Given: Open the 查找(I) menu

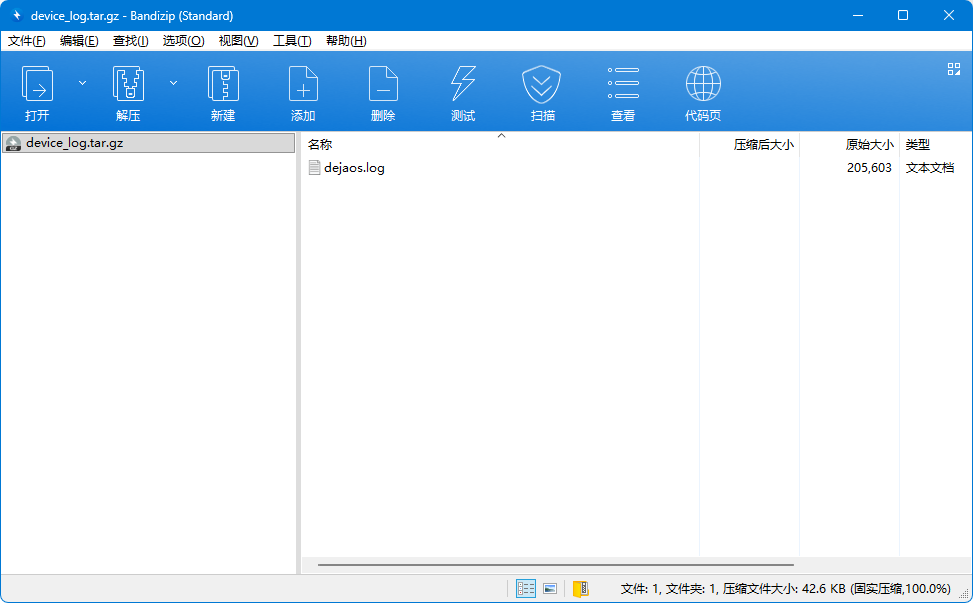Looking at the screenshot, I should (x=130, y=41).
